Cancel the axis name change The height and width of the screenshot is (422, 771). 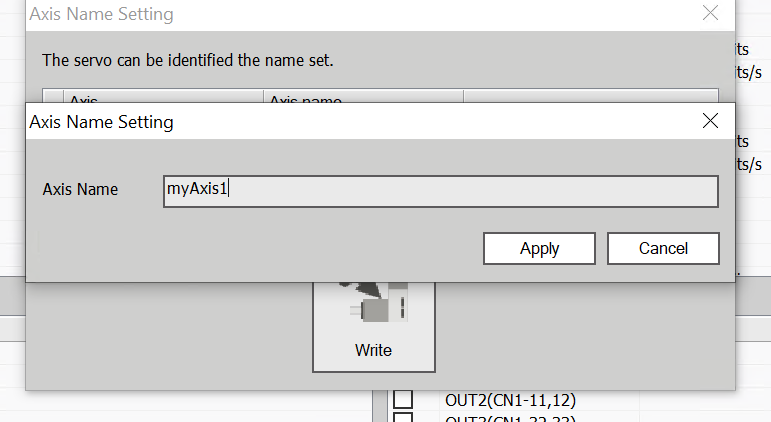coord(662,248)
